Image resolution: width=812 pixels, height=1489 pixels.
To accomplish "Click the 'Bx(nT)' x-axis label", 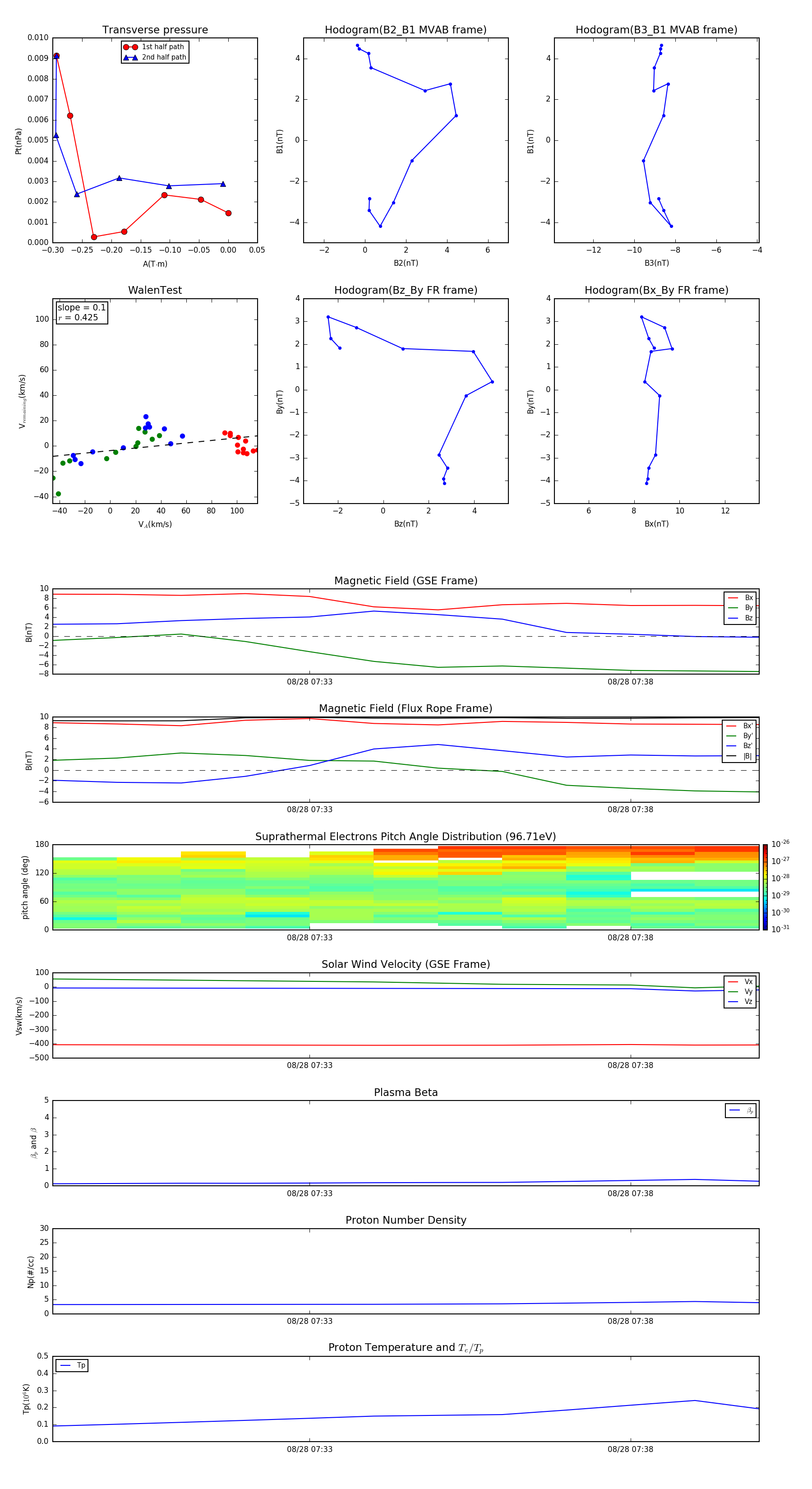I will point(656,524).
